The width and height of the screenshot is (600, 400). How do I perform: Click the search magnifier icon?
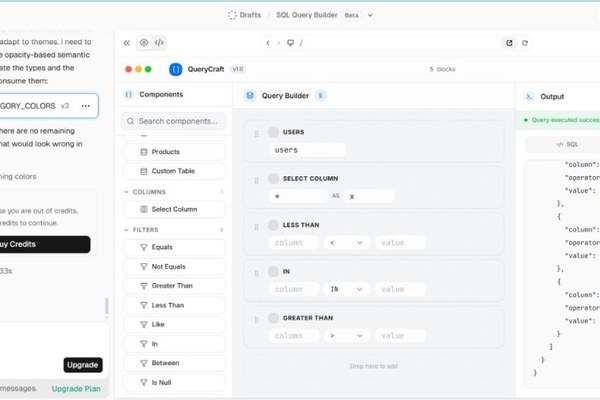130,121
